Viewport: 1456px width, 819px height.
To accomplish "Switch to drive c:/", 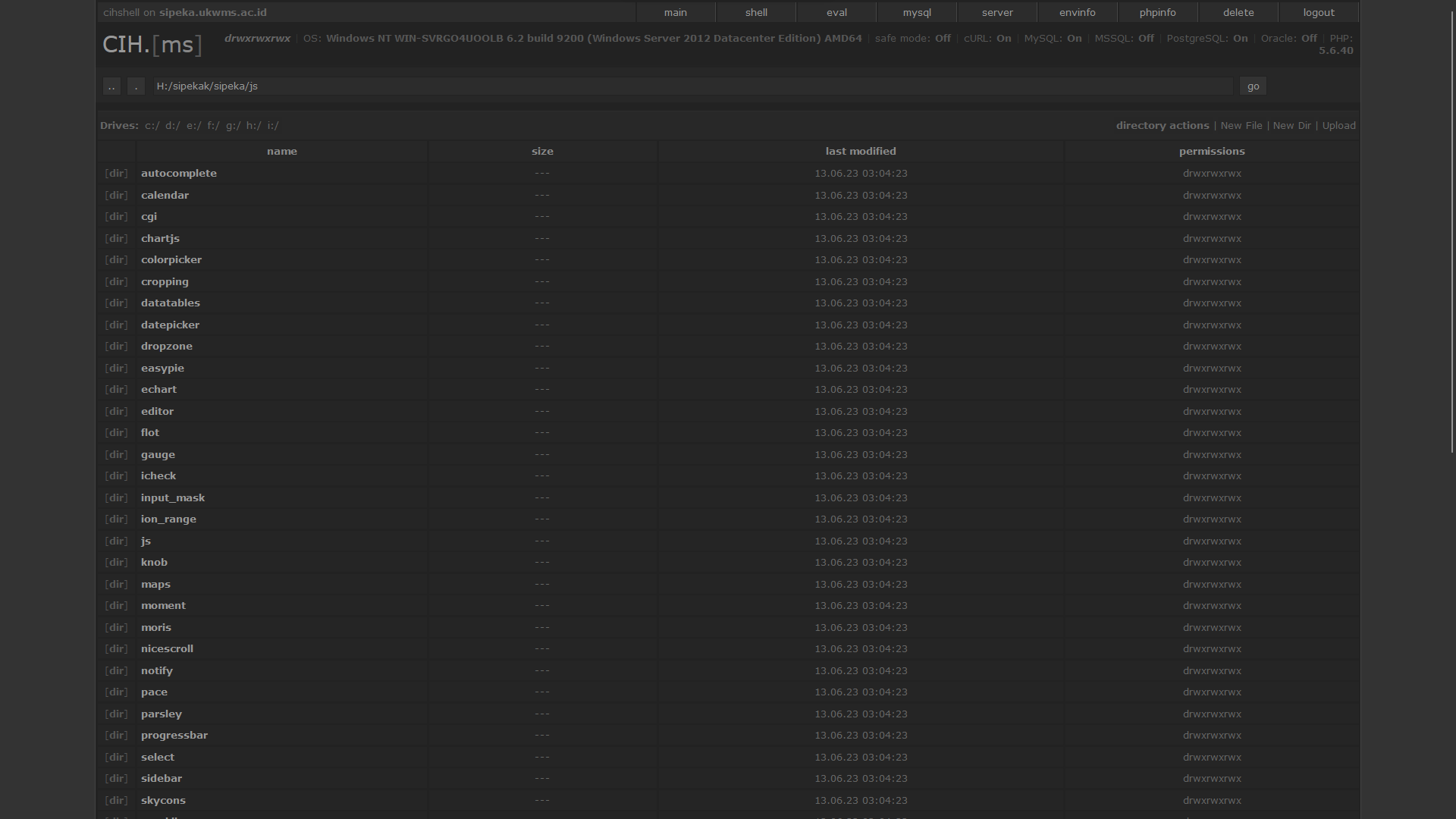I will coord(152,126).
